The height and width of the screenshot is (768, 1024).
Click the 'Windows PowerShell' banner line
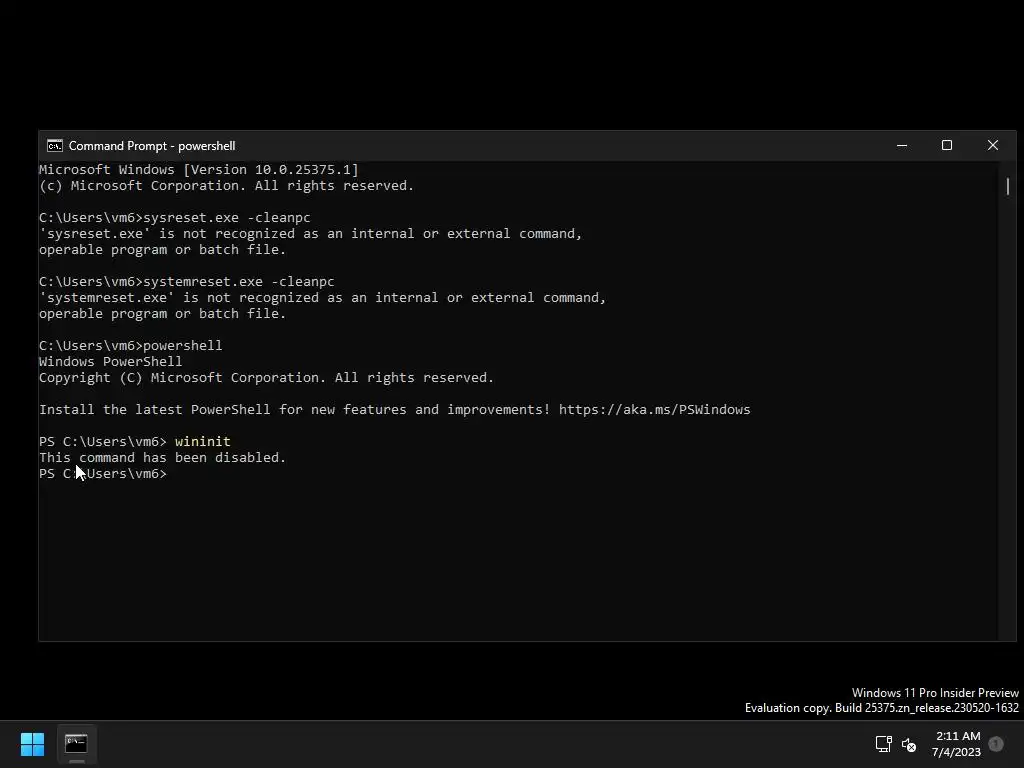click(x=110, y=362)
